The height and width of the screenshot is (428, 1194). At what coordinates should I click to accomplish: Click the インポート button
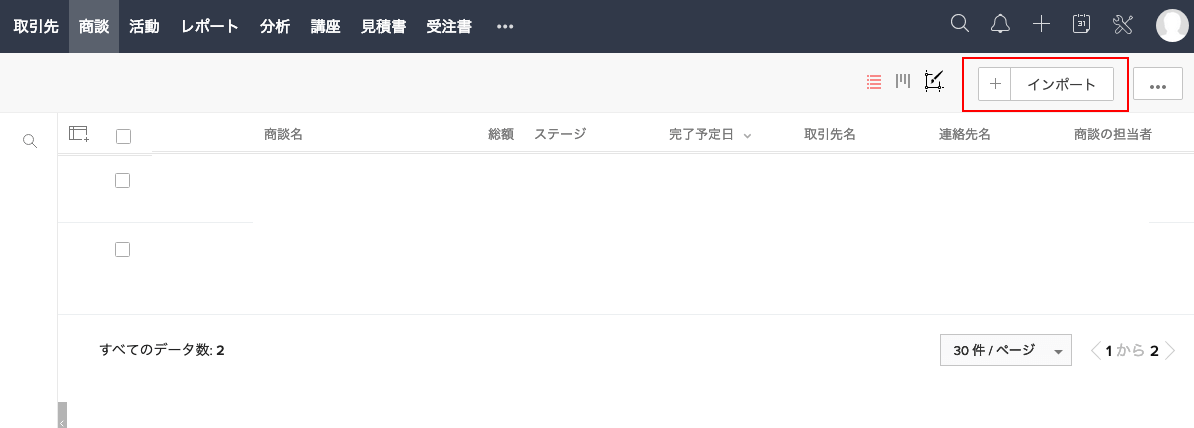tap(1062, 85)
